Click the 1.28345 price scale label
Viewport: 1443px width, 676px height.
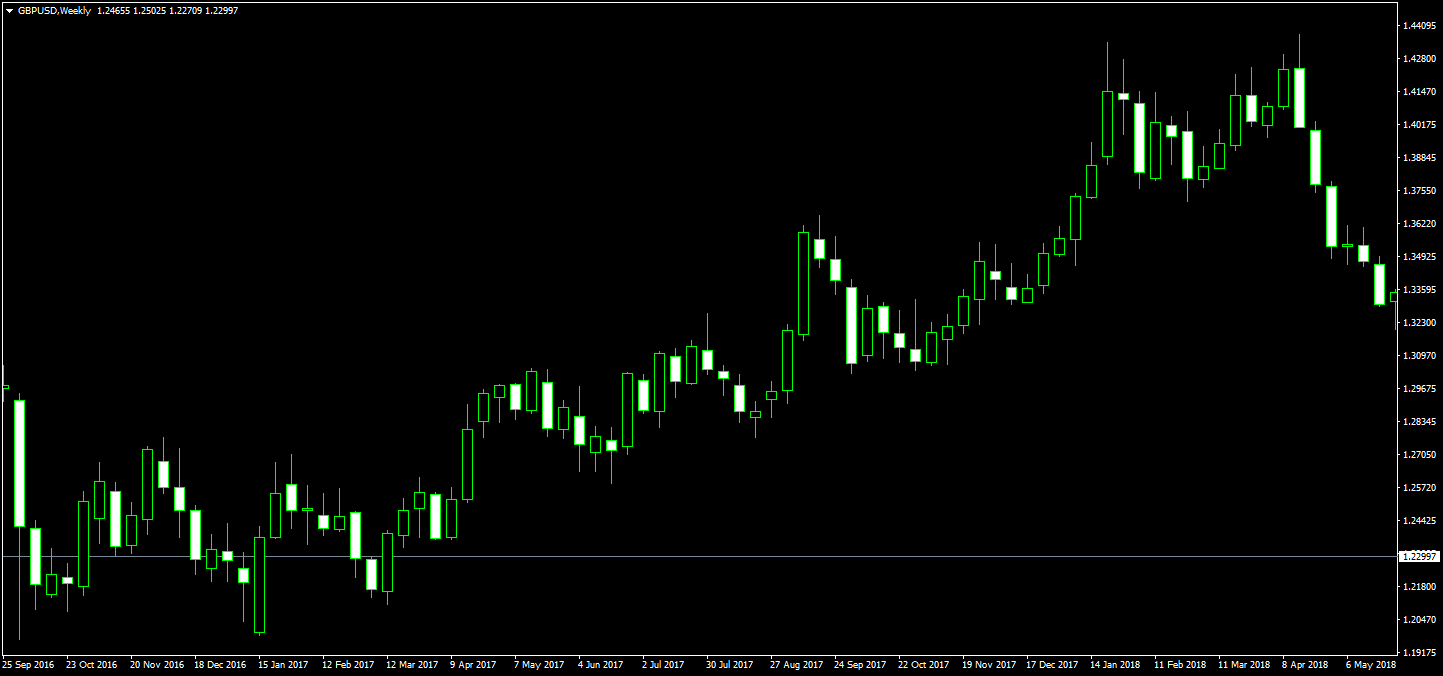[1420, 421]
